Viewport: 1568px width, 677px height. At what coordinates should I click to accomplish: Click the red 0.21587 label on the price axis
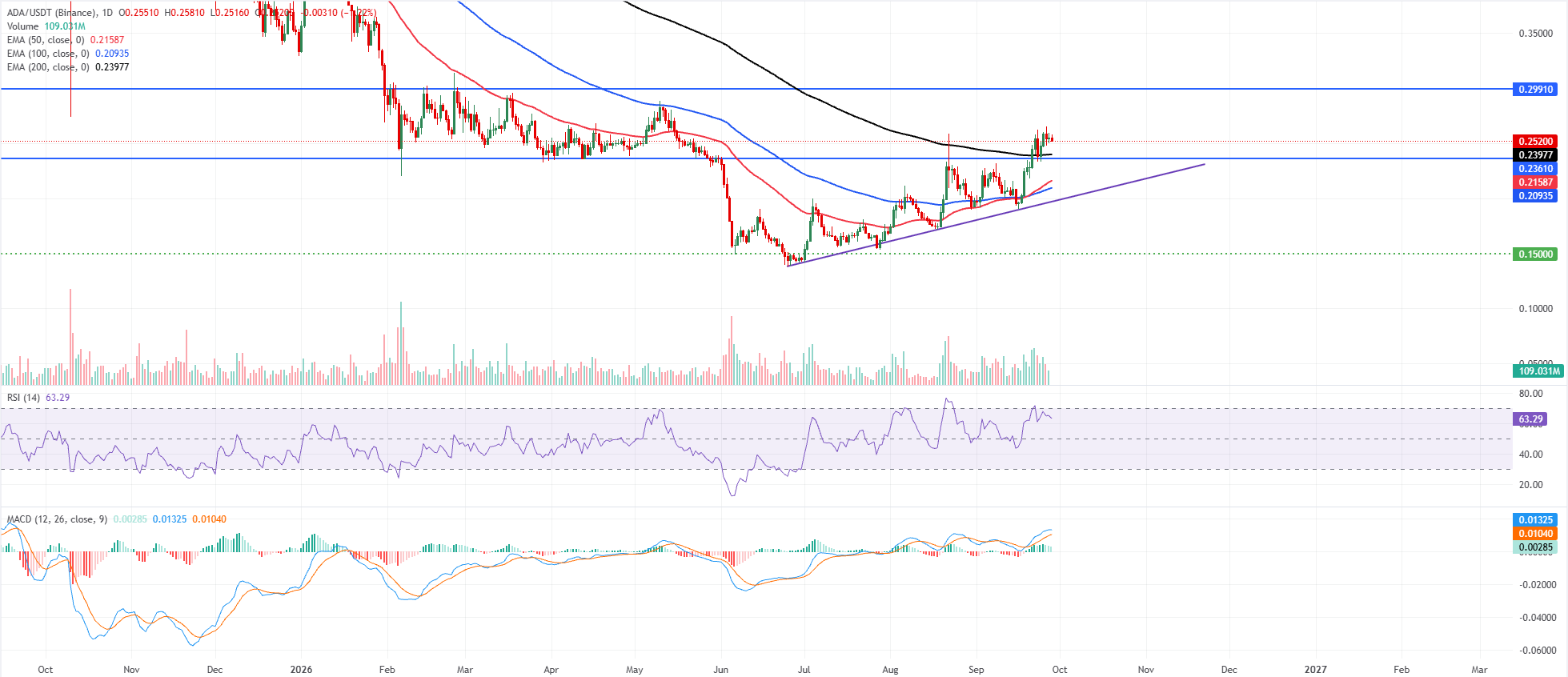click(x=1536, y=182)
